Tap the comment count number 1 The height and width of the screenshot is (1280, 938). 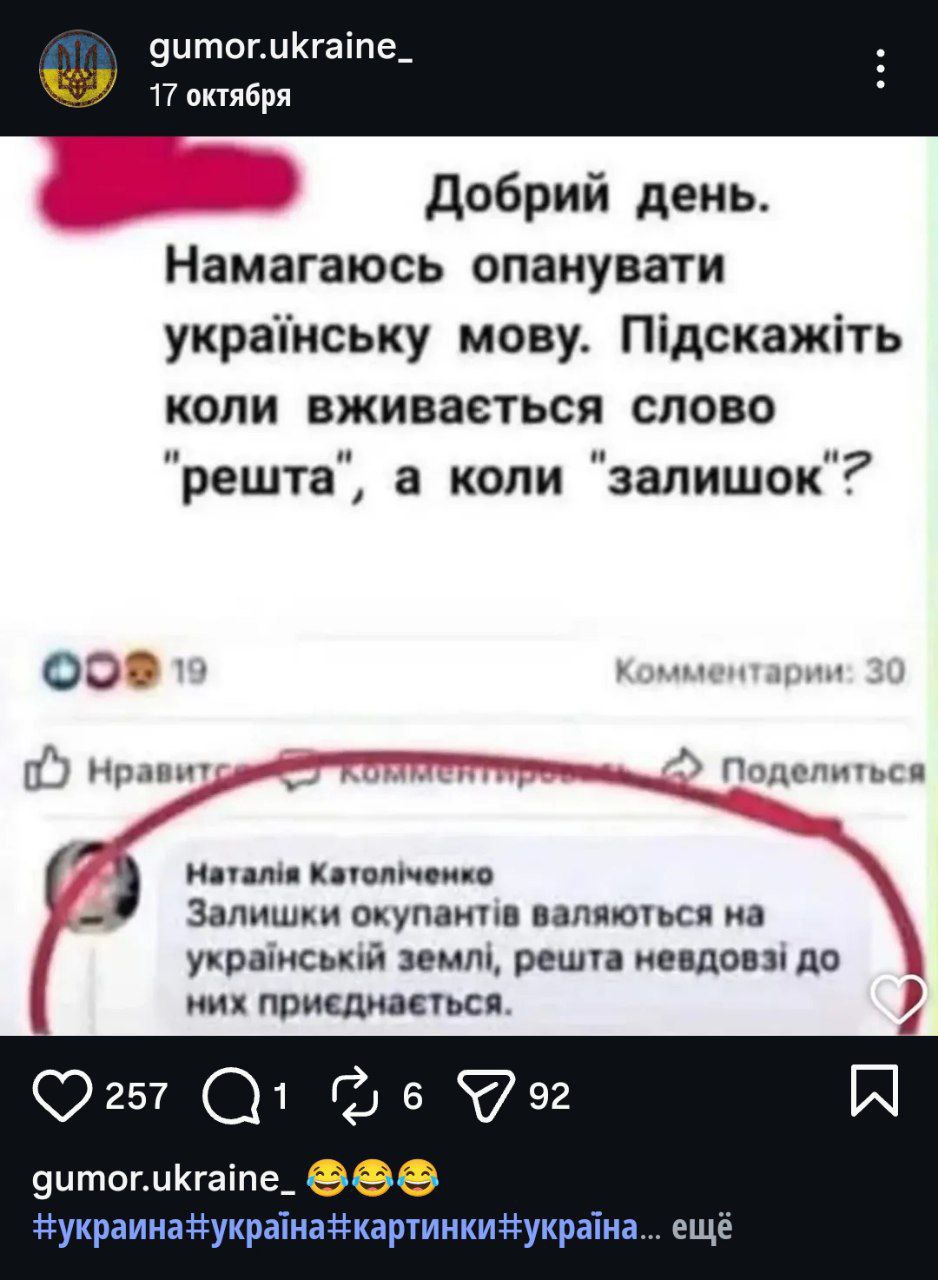[x=282, y=1097]
